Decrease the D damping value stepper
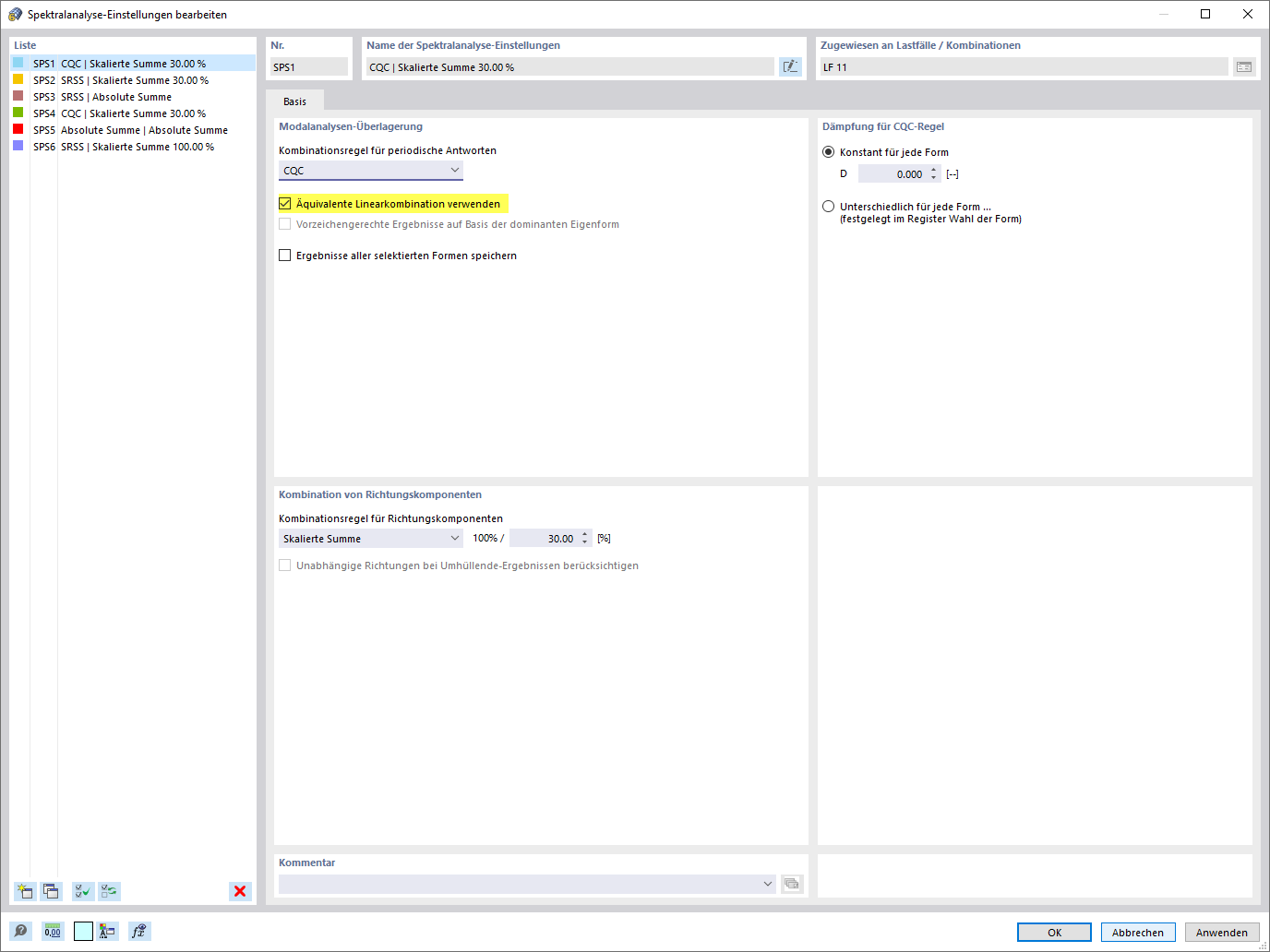The image size is (1270, 952). (934, 178)
